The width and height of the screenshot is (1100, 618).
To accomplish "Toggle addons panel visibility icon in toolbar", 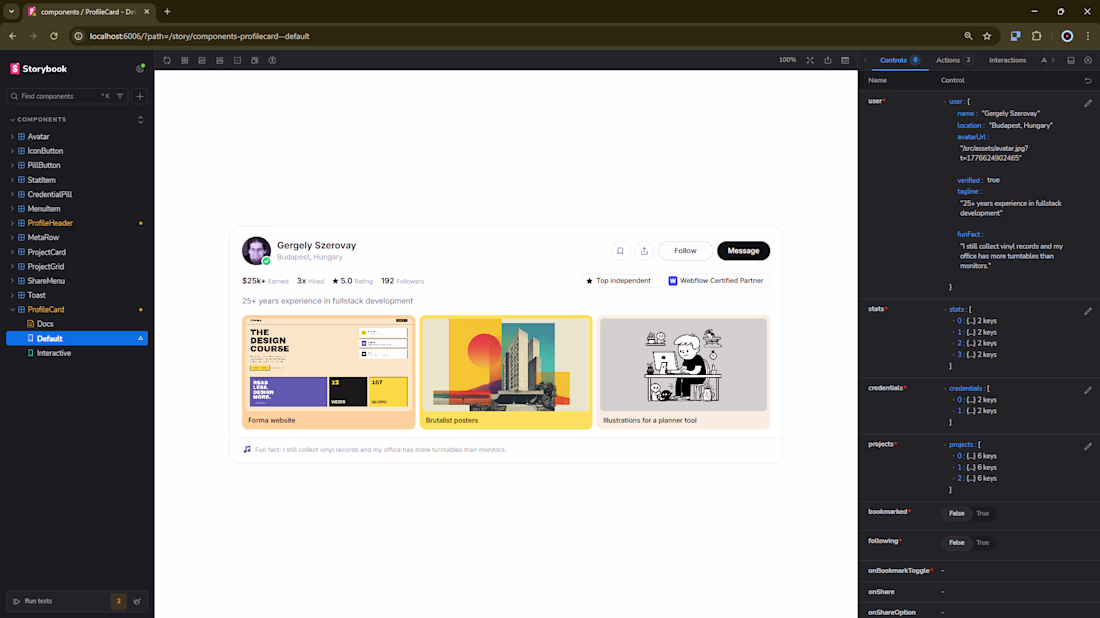I will click(x=845, y=60).
